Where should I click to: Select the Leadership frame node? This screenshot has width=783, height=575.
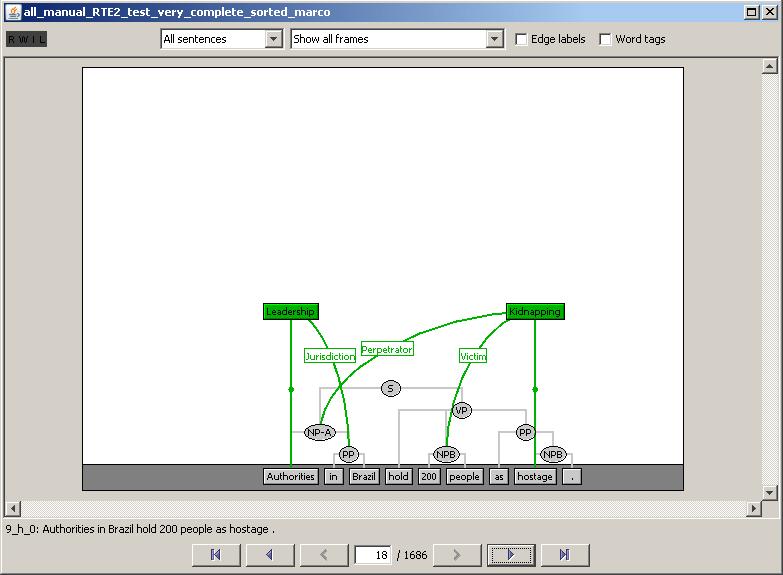point(291,311)
